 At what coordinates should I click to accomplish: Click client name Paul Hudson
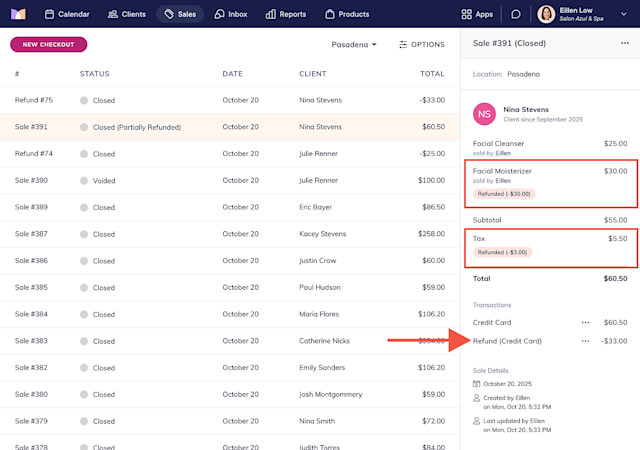tap(320, 287)
